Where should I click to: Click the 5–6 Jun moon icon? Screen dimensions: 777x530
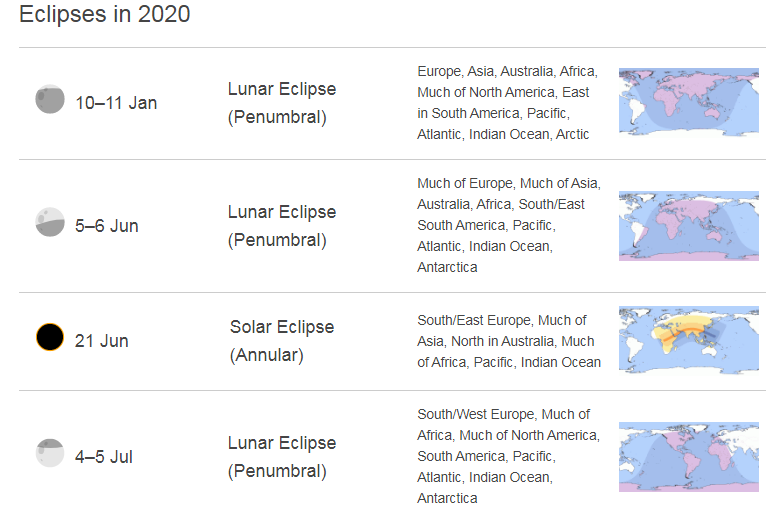(50, 222)
